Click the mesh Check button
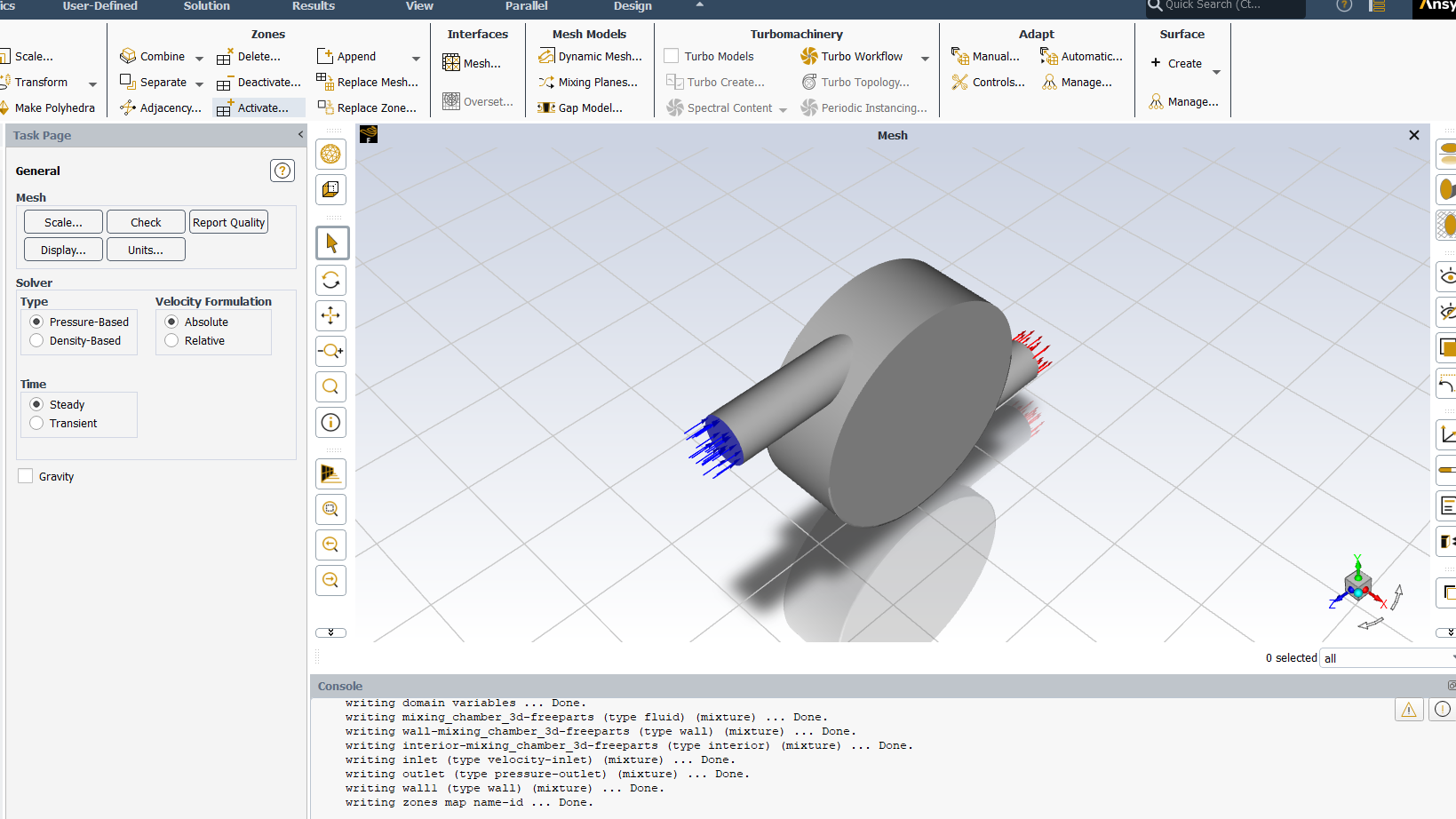This screenshot has width=1456, height=819. (146, 222)
